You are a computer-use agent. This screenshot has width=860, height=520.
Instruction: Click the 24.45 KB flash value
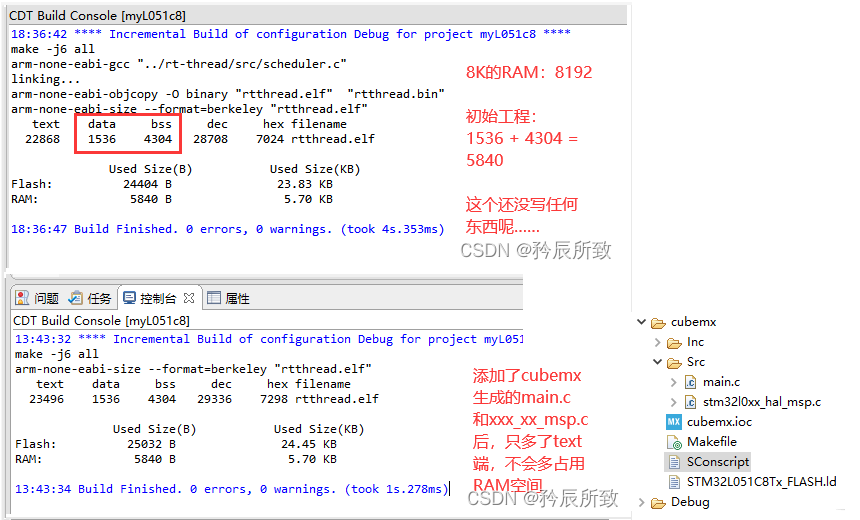pos(309,444)
